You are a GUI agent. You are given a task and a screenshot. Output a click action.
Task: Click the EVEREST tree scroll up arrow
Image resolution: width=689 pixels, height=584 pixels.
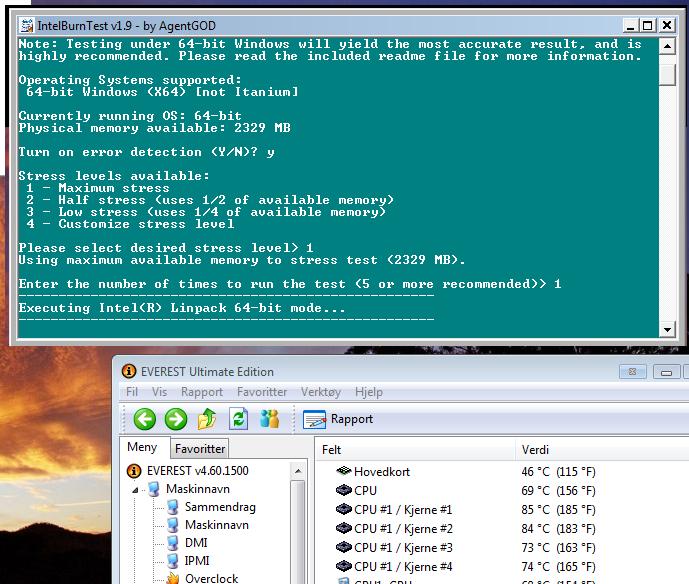click(x=298, y=471)
